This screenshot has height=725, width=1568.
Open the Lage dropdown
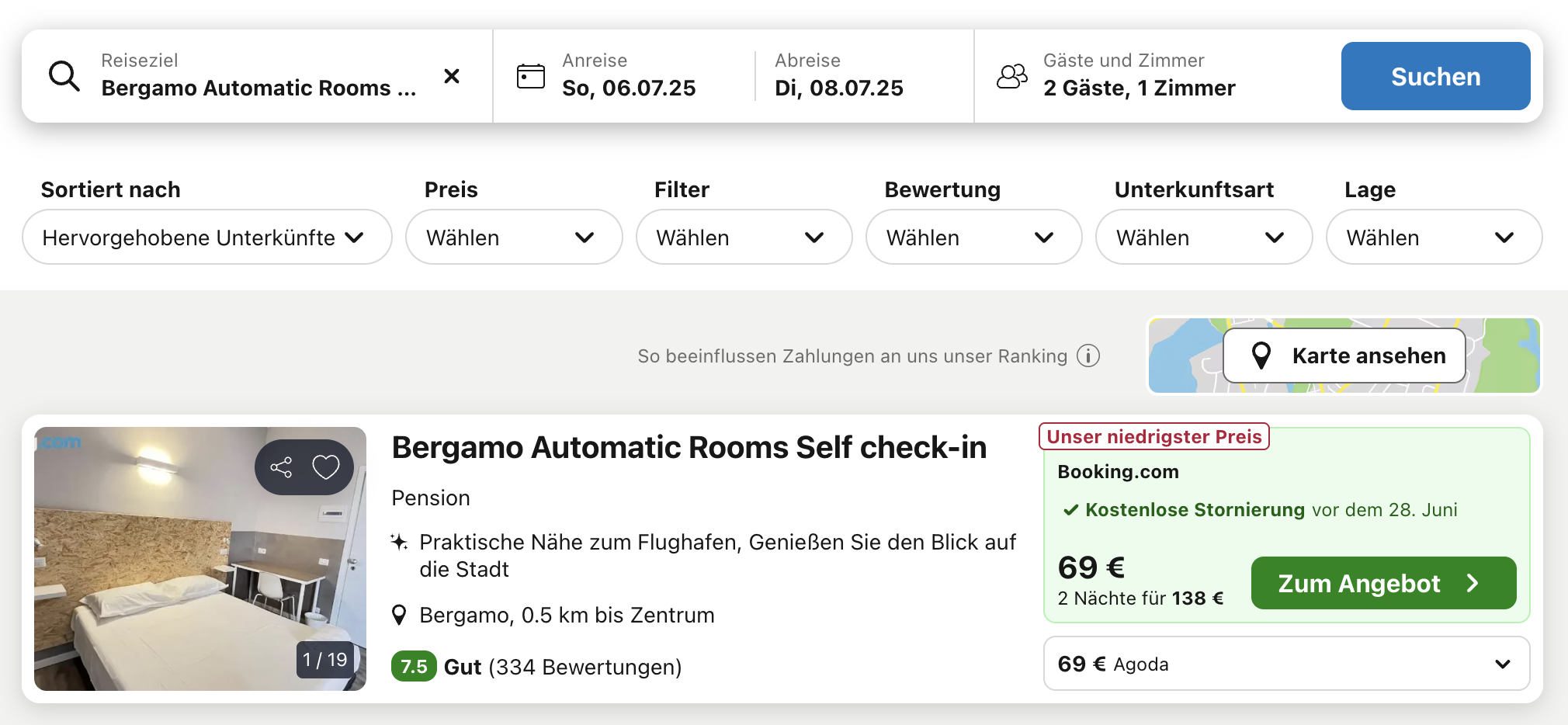click(1434, 237)
